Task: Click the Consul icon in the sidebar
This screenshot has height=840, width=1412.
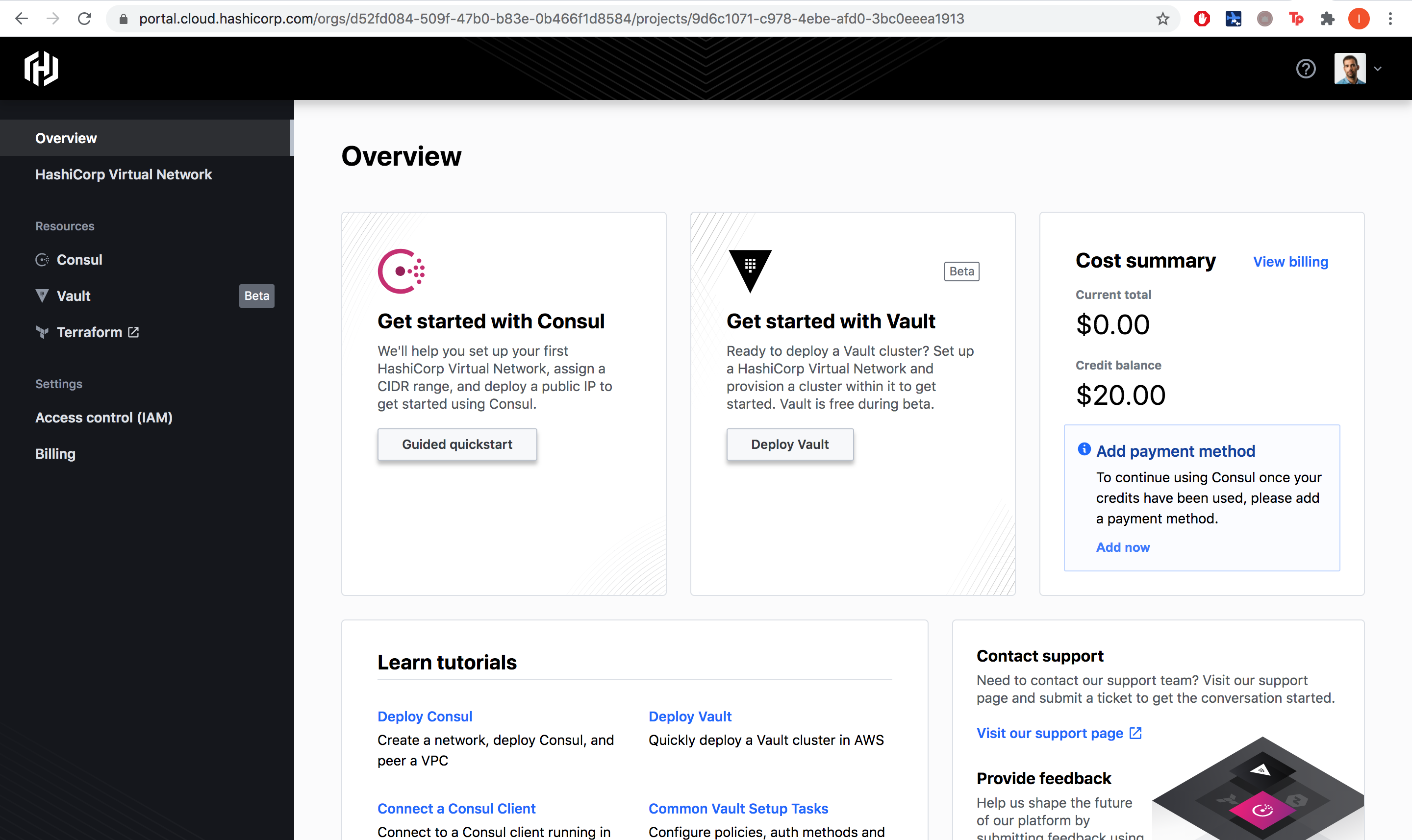Action: click(42, 260)
